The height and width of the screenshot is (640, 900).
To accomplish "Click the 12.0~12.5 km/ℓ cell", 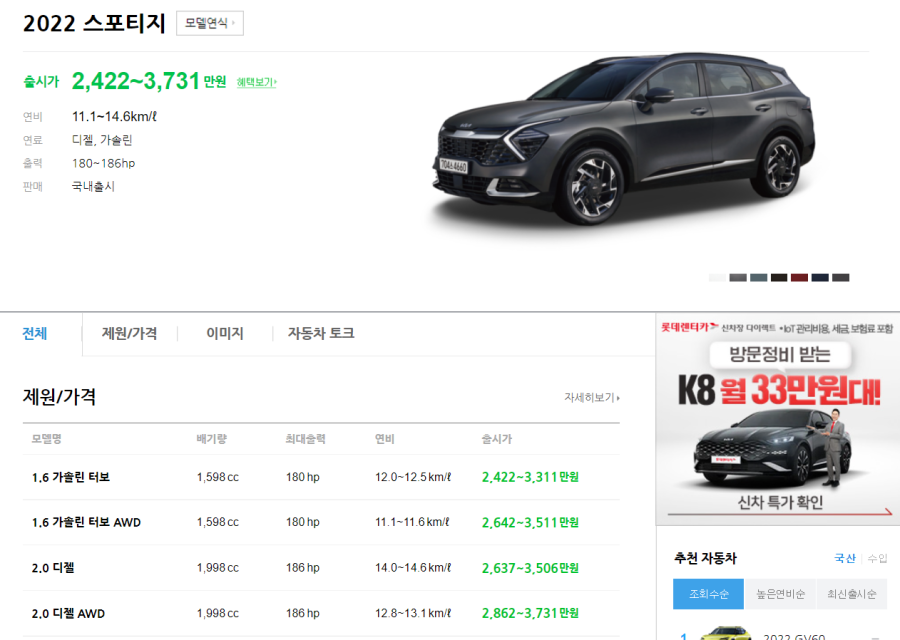I will click(413, 477).
